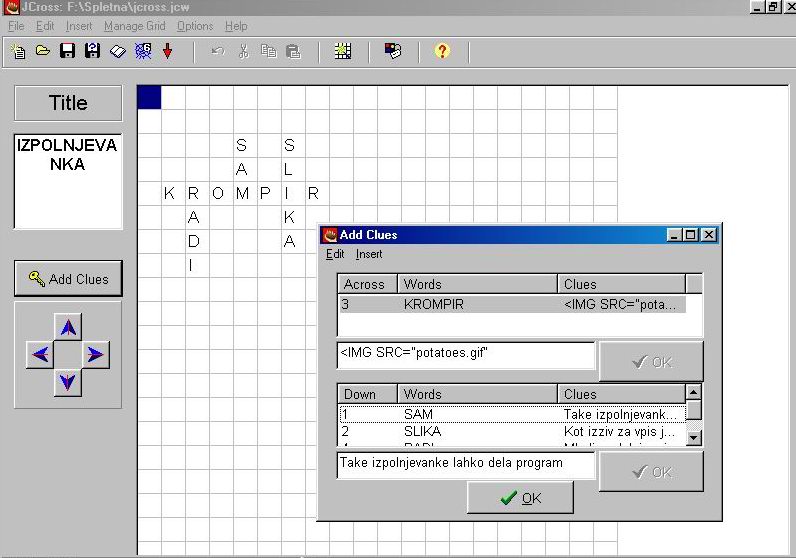Click the automatic grid-maker toolbar icon
Image resolution: width=796 pixels, height=558 pixels.
coord(343,51)
